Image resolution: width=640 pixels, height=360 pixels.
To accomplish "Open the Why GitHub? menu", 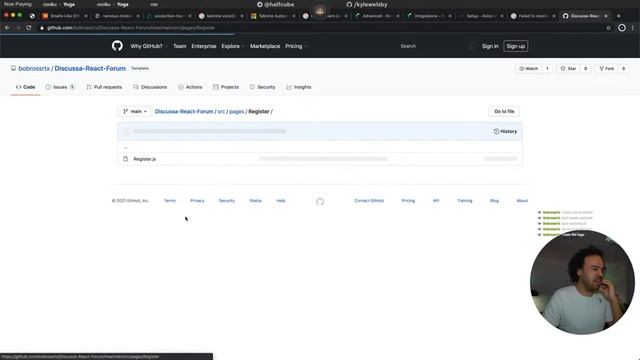I will [x=149, y=46].
